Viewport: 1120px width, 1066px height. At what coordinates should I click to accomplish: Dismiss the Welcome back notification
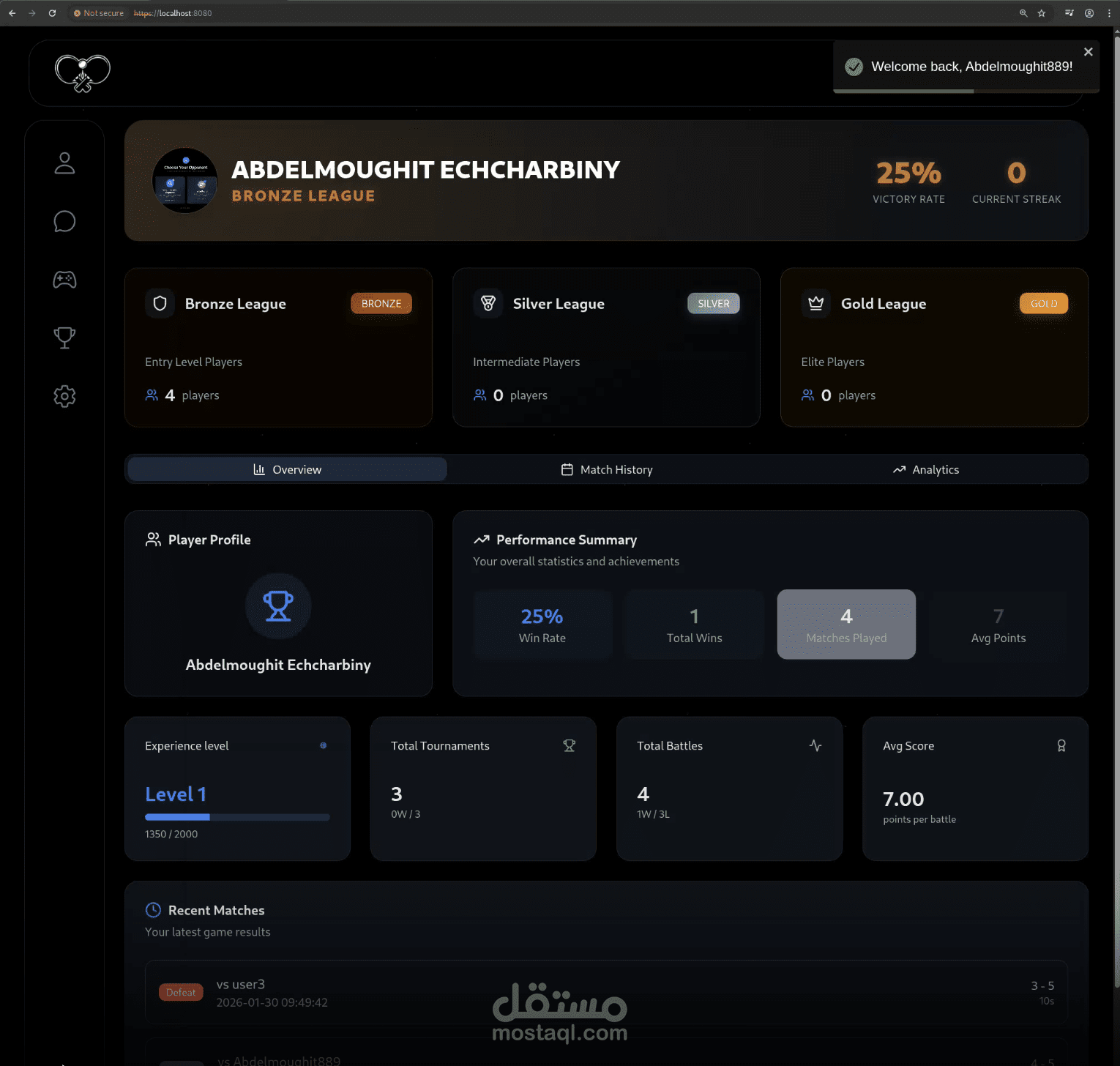tap(1088, 51)
